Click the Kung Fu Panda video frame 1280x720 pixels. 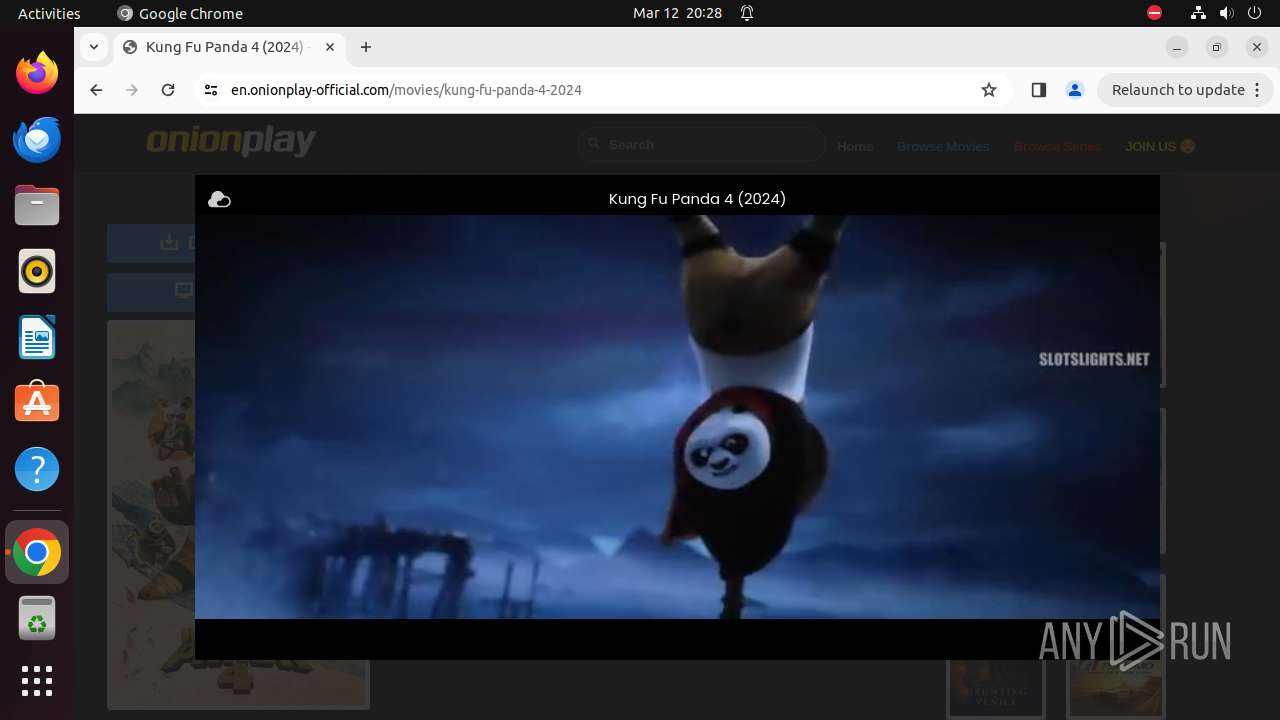pyautogui.click(x=677, y=417)
